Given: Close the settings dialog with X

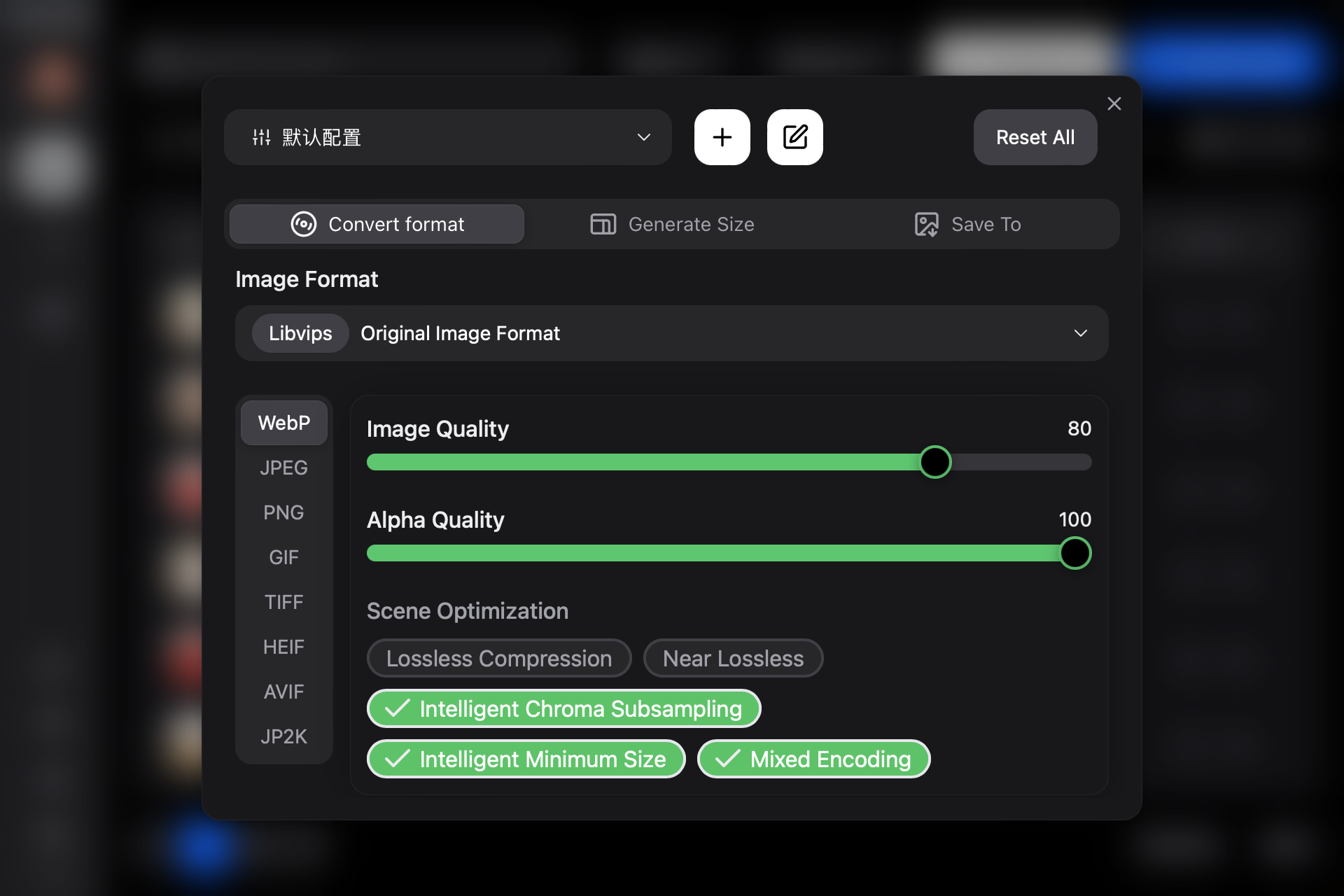Looking at the screenshot, I should click(1114, 104).
